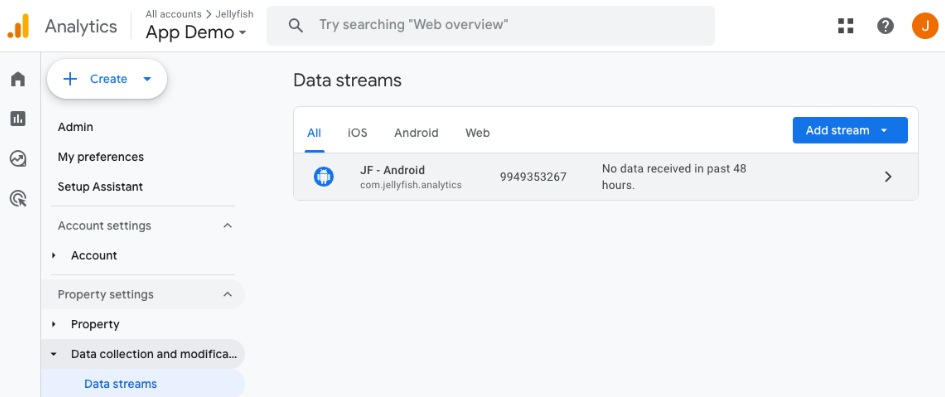Click com.jellyfish.analytics package name
The image size is (945, 397).
pos(410,185)
